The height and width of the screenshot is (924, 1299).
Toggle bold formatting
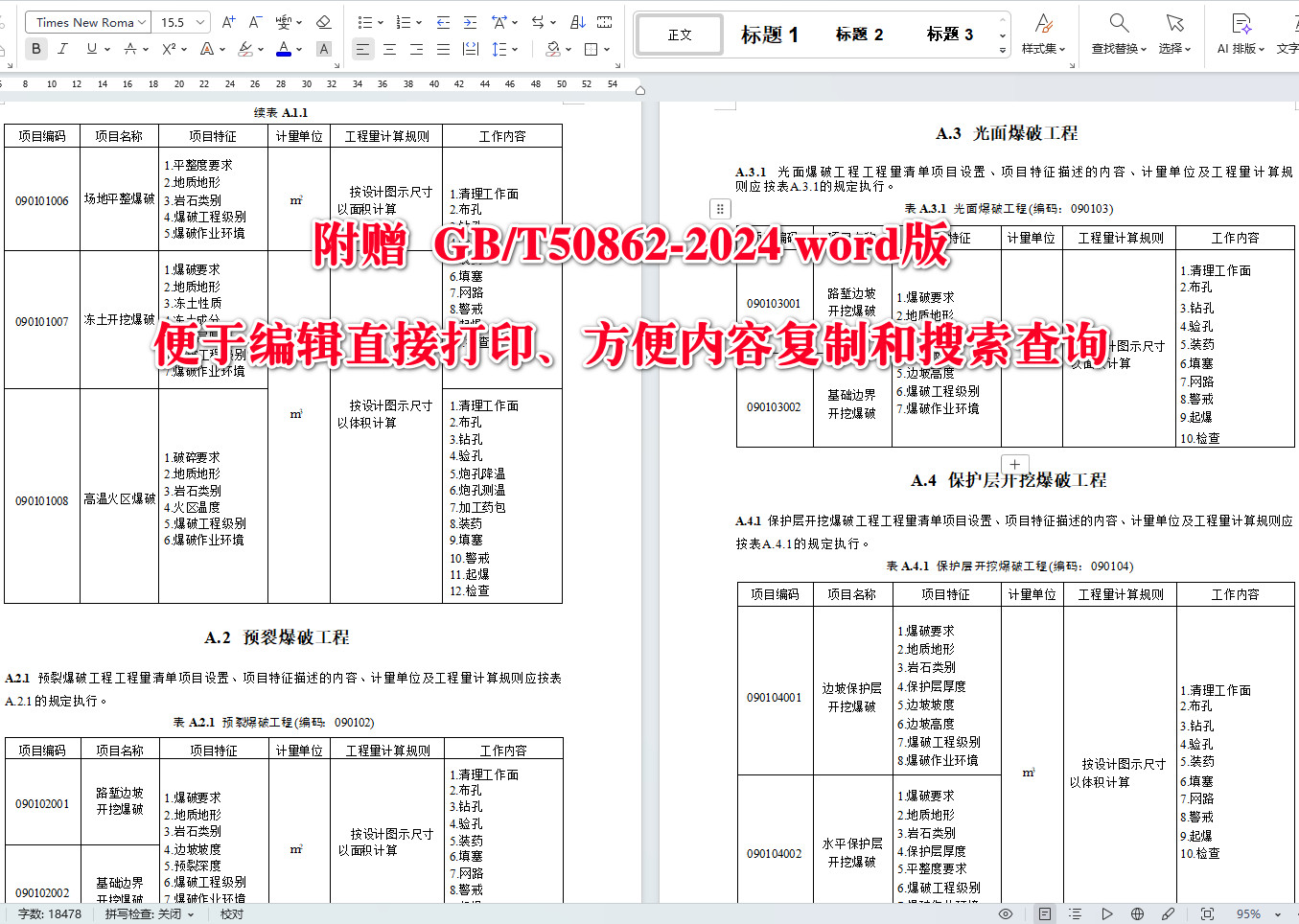click(x=35, y=48)
